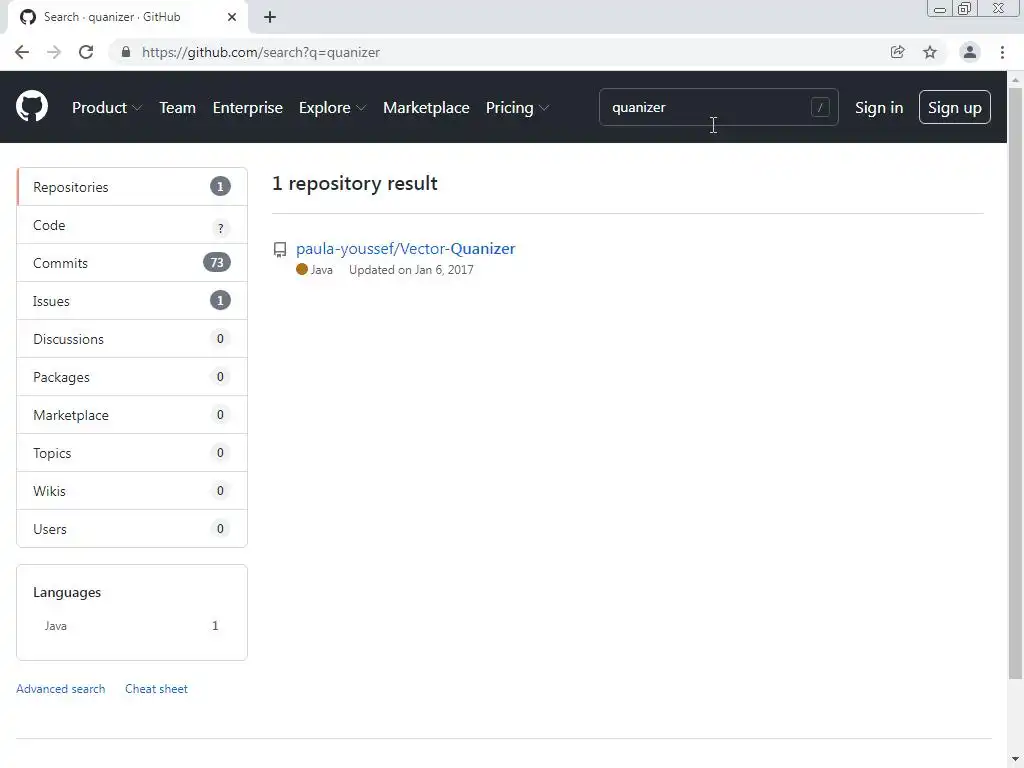Select Packages results filter
Image resolution: width=1024 pixels, height=768 pixels.
click(x=132, y=377)
